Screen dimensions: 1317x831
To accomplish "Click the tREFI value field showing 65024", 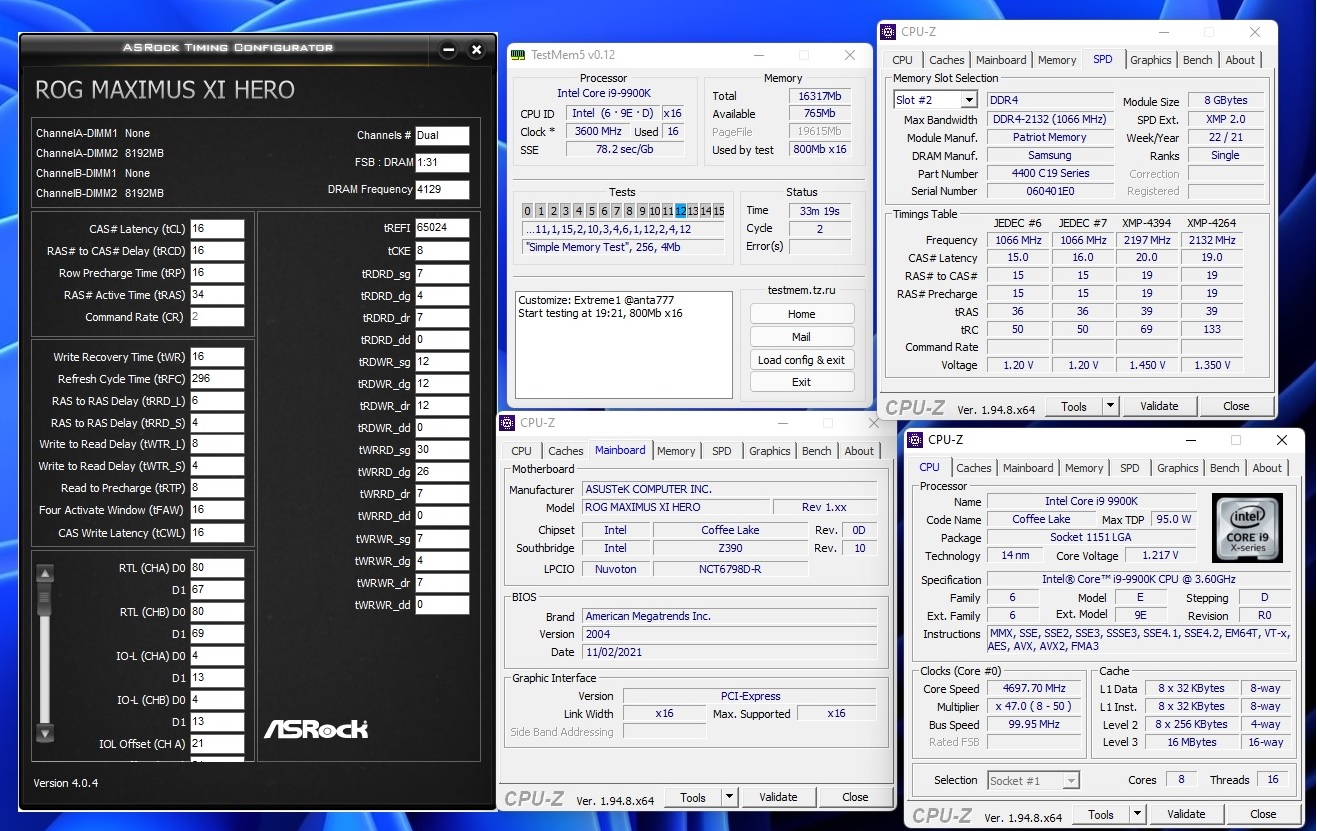I will [x=442, y=227].
